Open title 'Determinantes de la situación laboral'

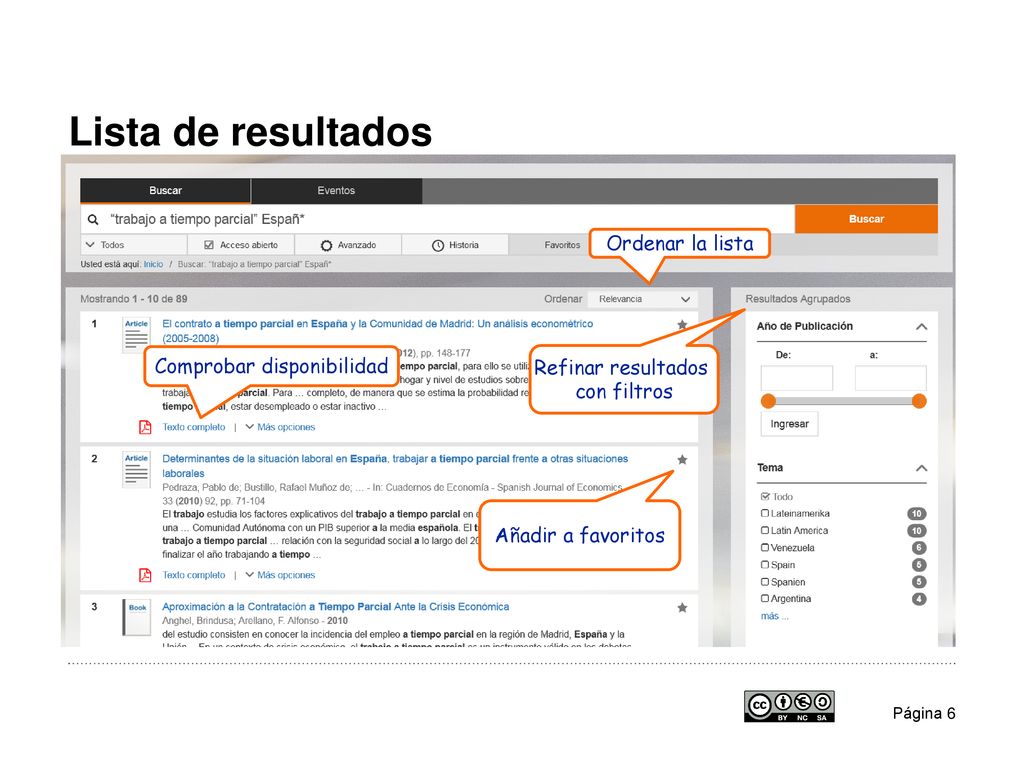click(x=395, y=466)
